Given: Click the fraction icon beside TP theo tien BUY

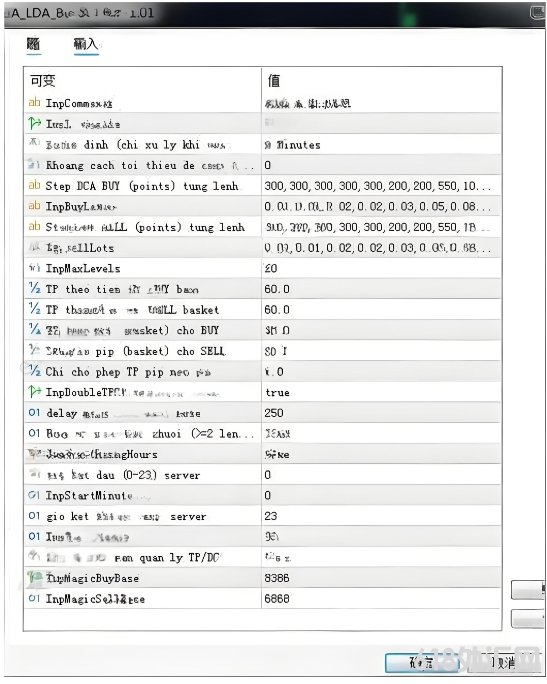Looking at the screenshot, I should [x=34, y=288].
